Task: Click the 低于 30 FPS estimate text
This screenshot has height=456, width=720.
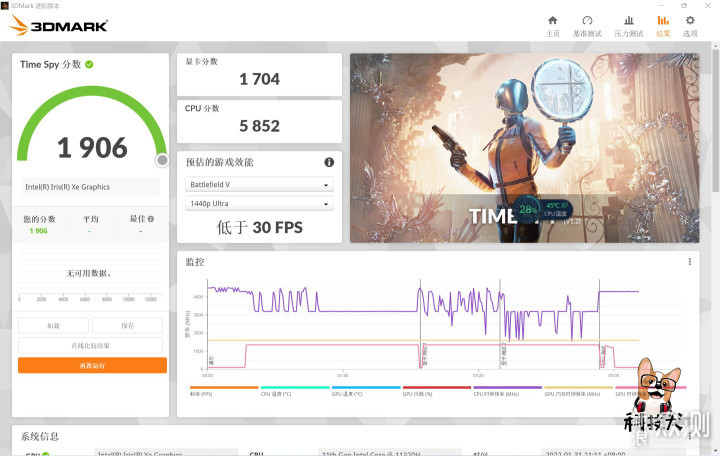Action: 259,227
